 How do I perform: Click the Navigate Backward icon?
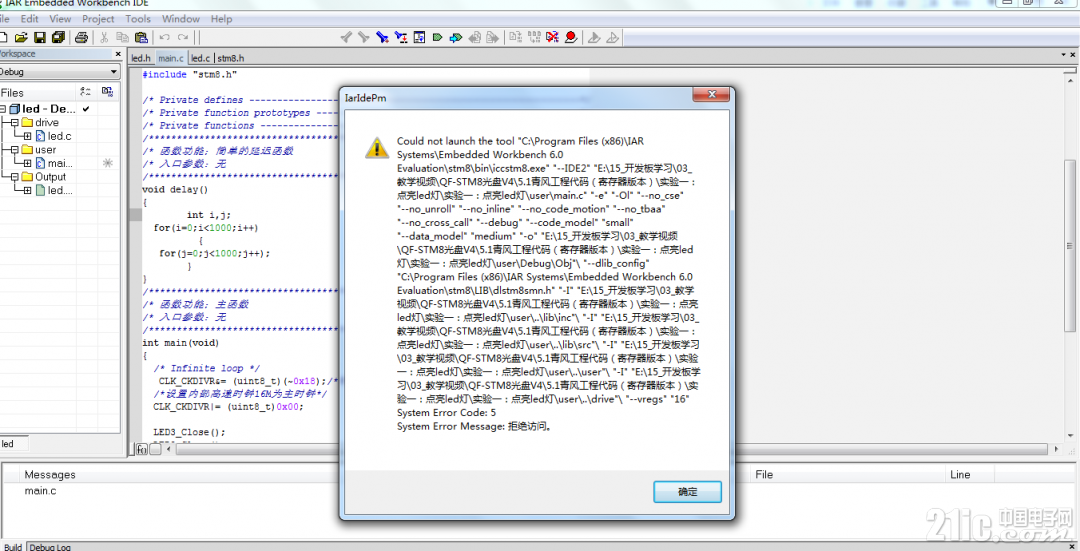tap(475, 37)
